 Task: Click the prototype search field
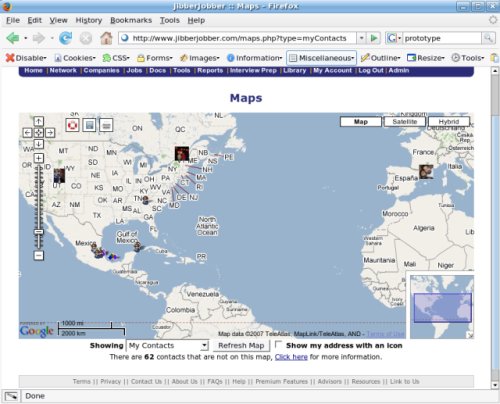[442, 38]
